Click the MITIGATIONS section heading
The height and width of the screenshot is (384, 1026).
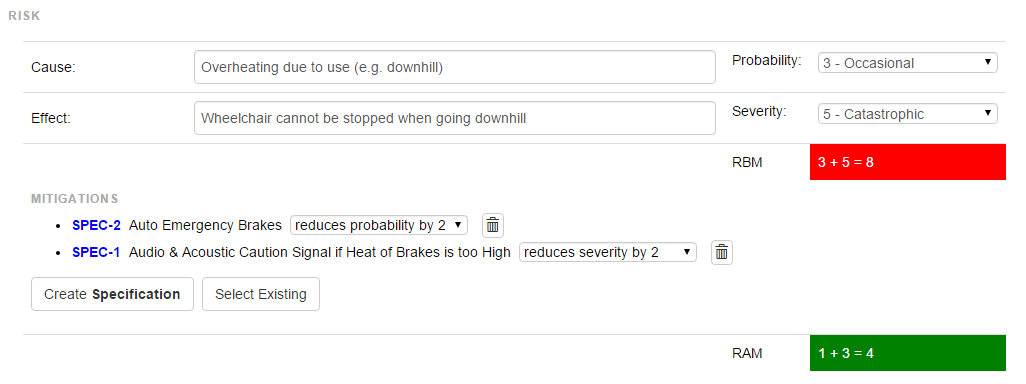[x=75, y=198]
